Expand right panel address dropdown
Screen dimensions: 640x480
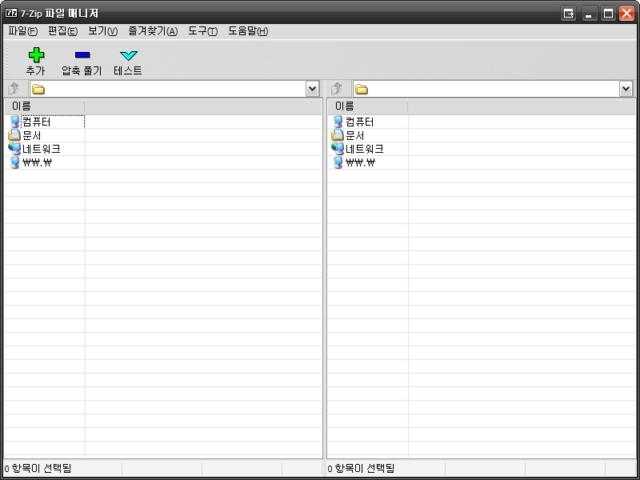pos(626,89)
